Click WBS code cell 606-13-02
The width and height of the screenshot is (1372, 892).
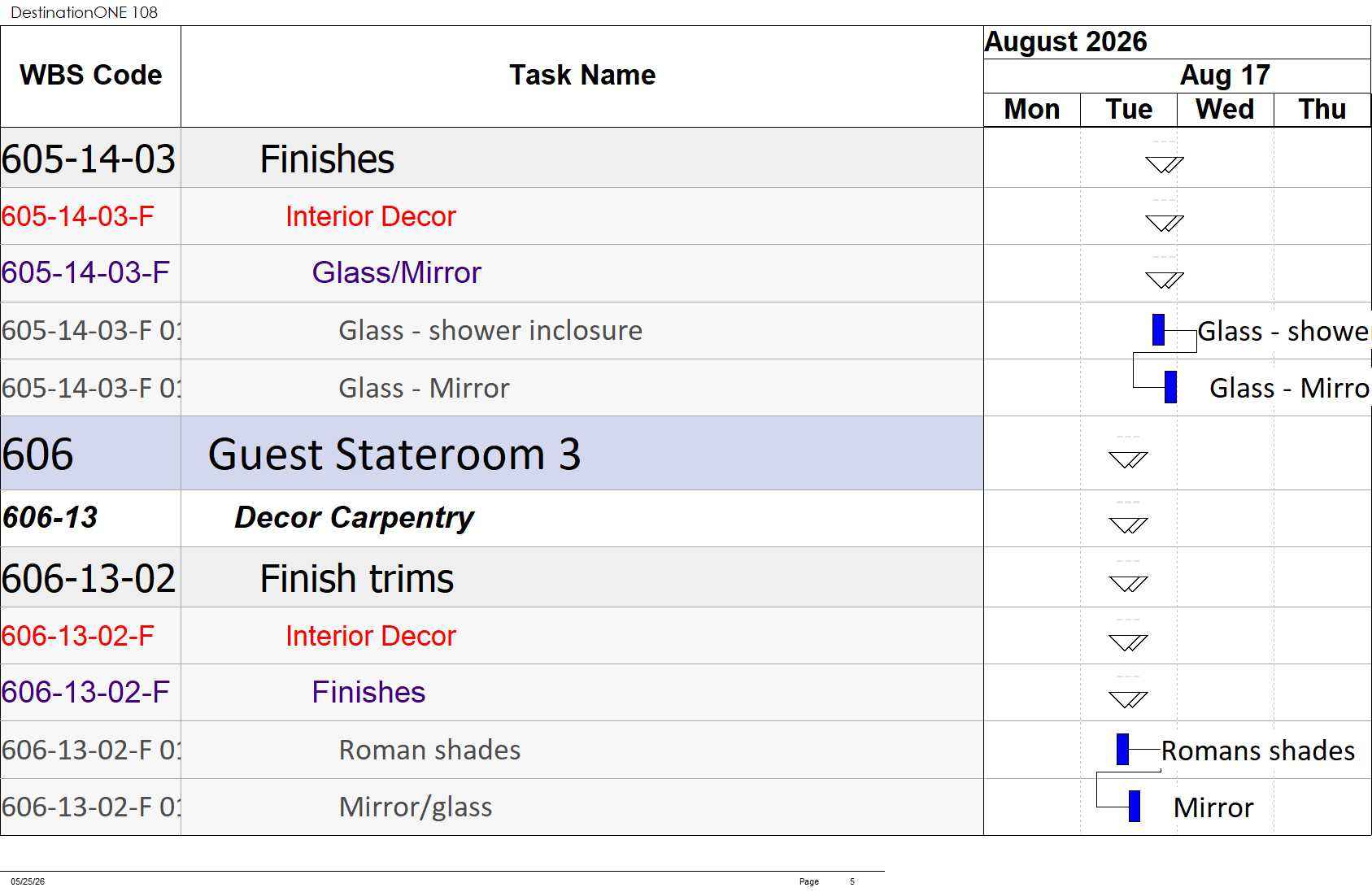90,577
